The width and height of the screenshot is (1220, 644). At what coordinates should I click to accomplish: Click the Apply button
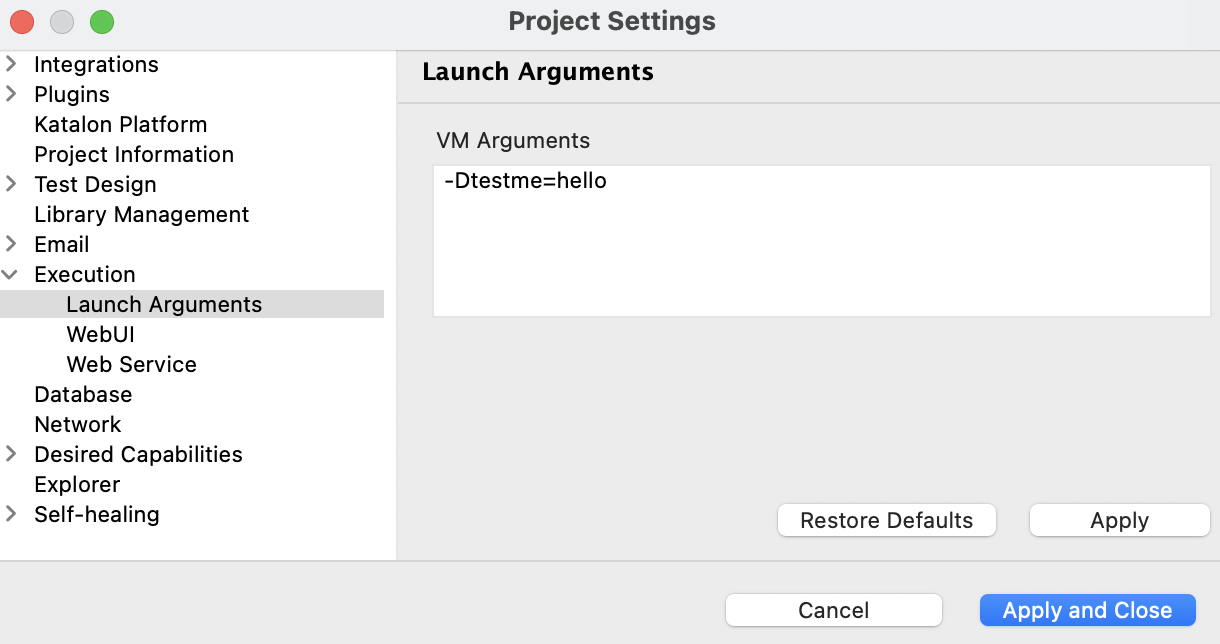tap(1119, 521)
